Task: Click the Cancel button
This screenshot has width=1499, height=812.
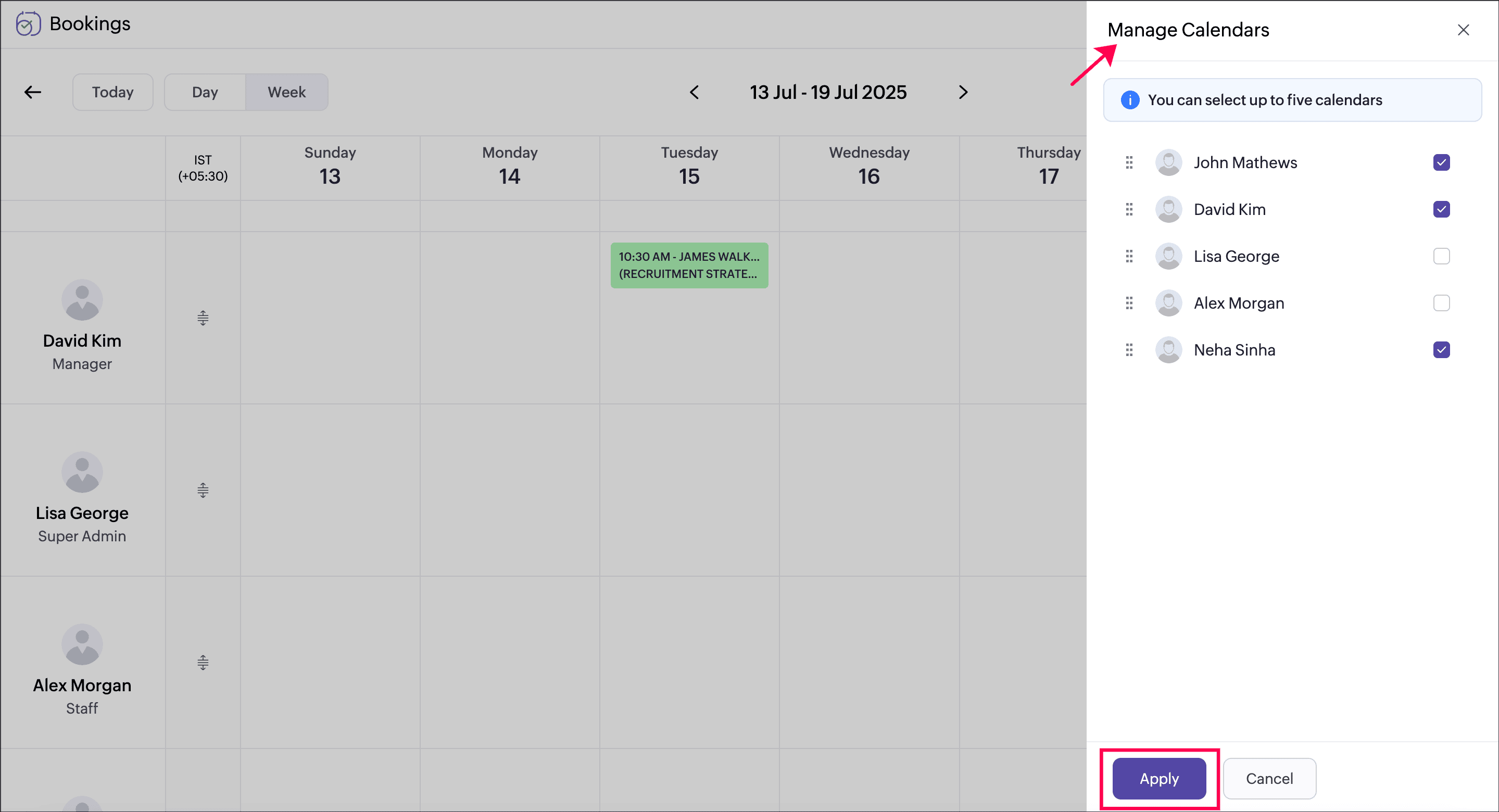Action: [x=1268, y=778]
